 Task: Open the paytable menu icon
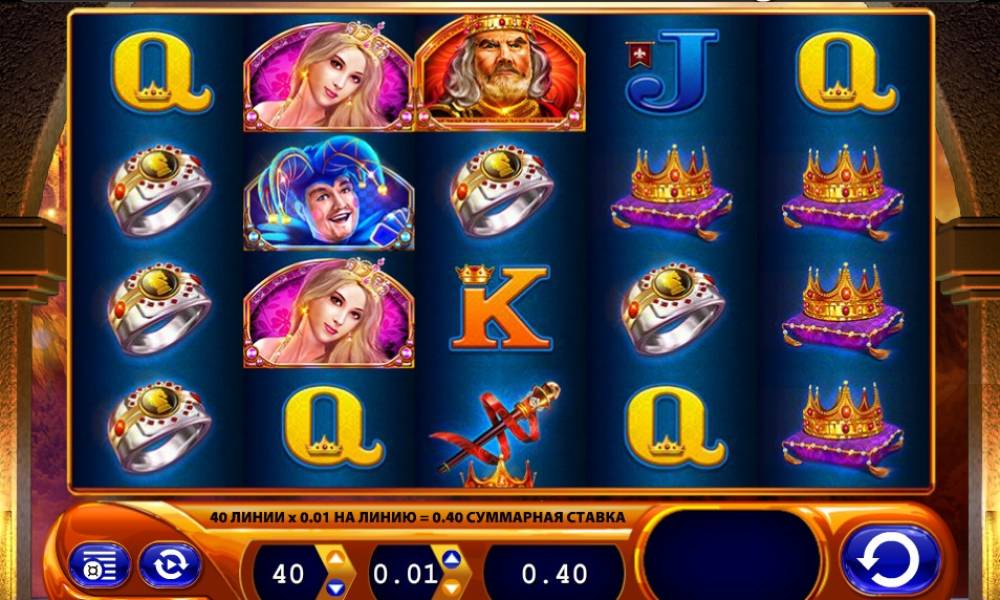99,566
